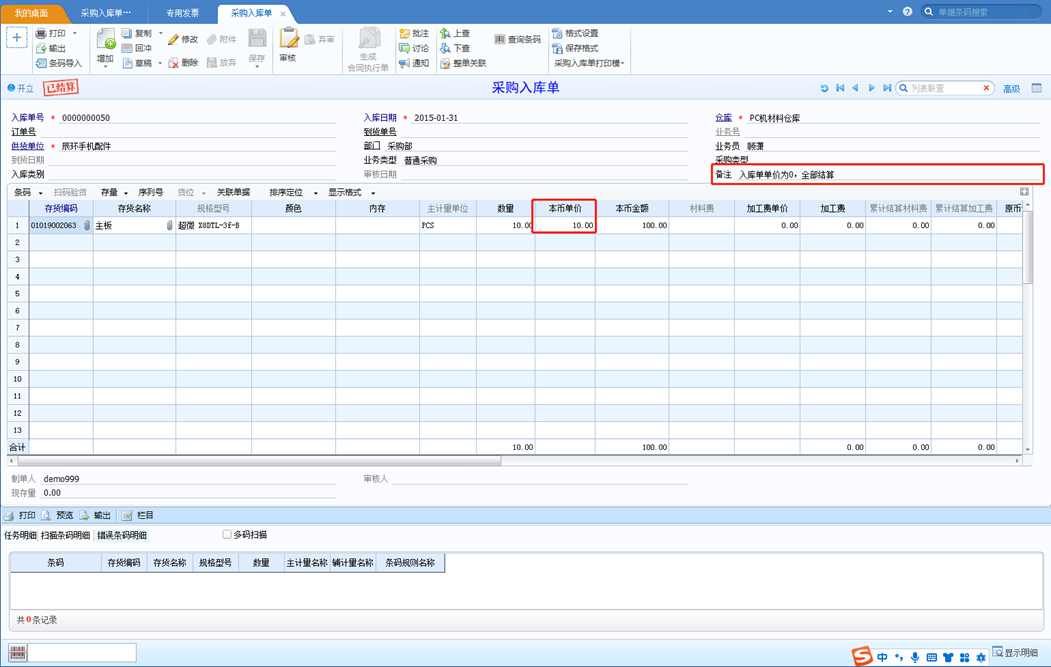Click the 下查 trace-down icon

coord(445,48)
